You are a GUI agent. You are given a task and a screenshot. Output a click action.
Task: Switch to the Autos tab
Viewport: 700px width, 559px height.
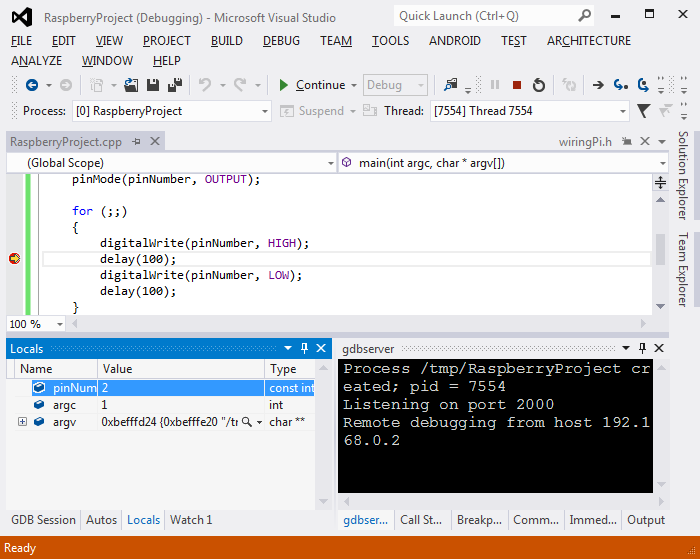coord(101,520)
